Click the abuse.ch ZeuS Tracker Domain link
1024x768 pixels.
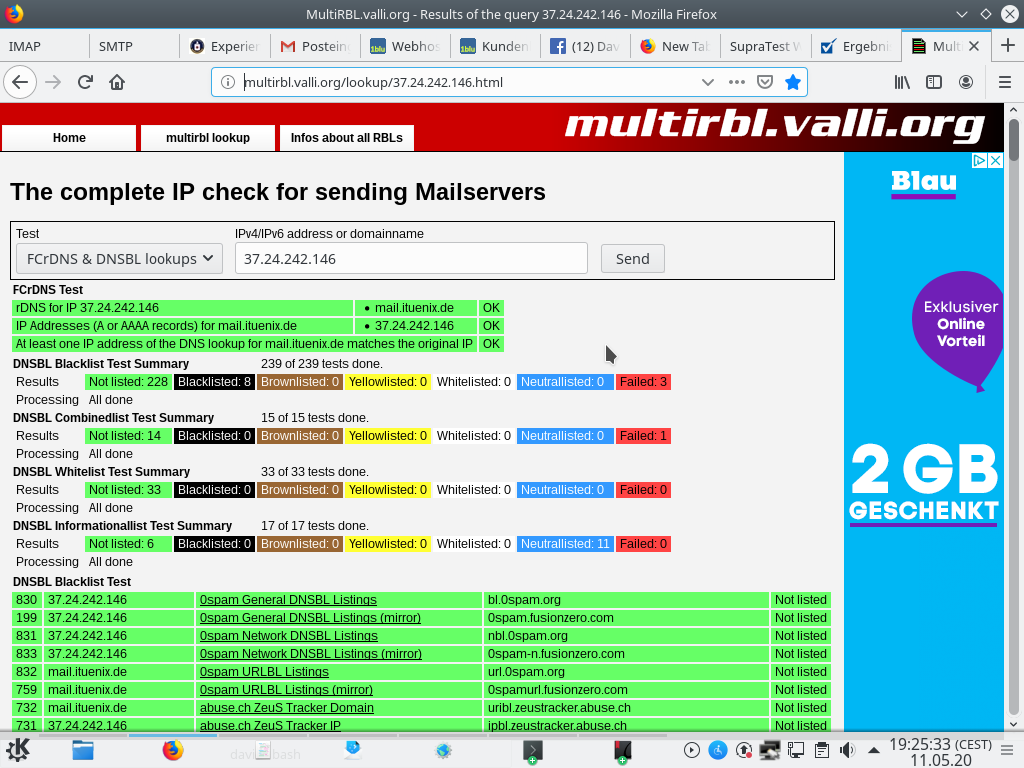pyautogui.click(x=286, y=708)
